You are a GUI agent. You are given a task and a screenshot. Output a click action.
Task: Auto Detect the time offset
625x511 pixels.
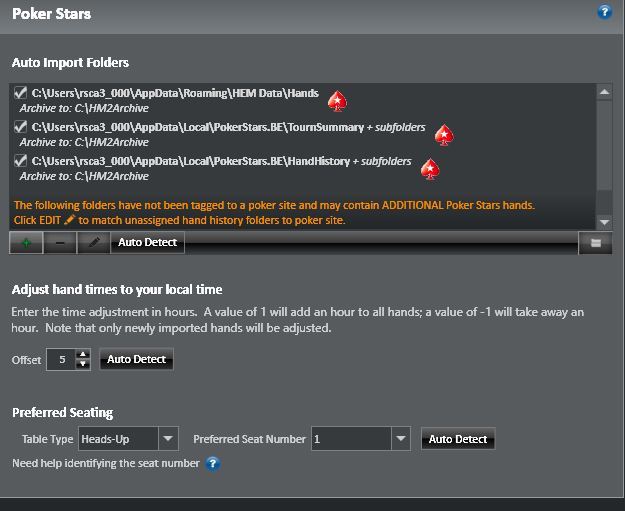coord(136,359)
